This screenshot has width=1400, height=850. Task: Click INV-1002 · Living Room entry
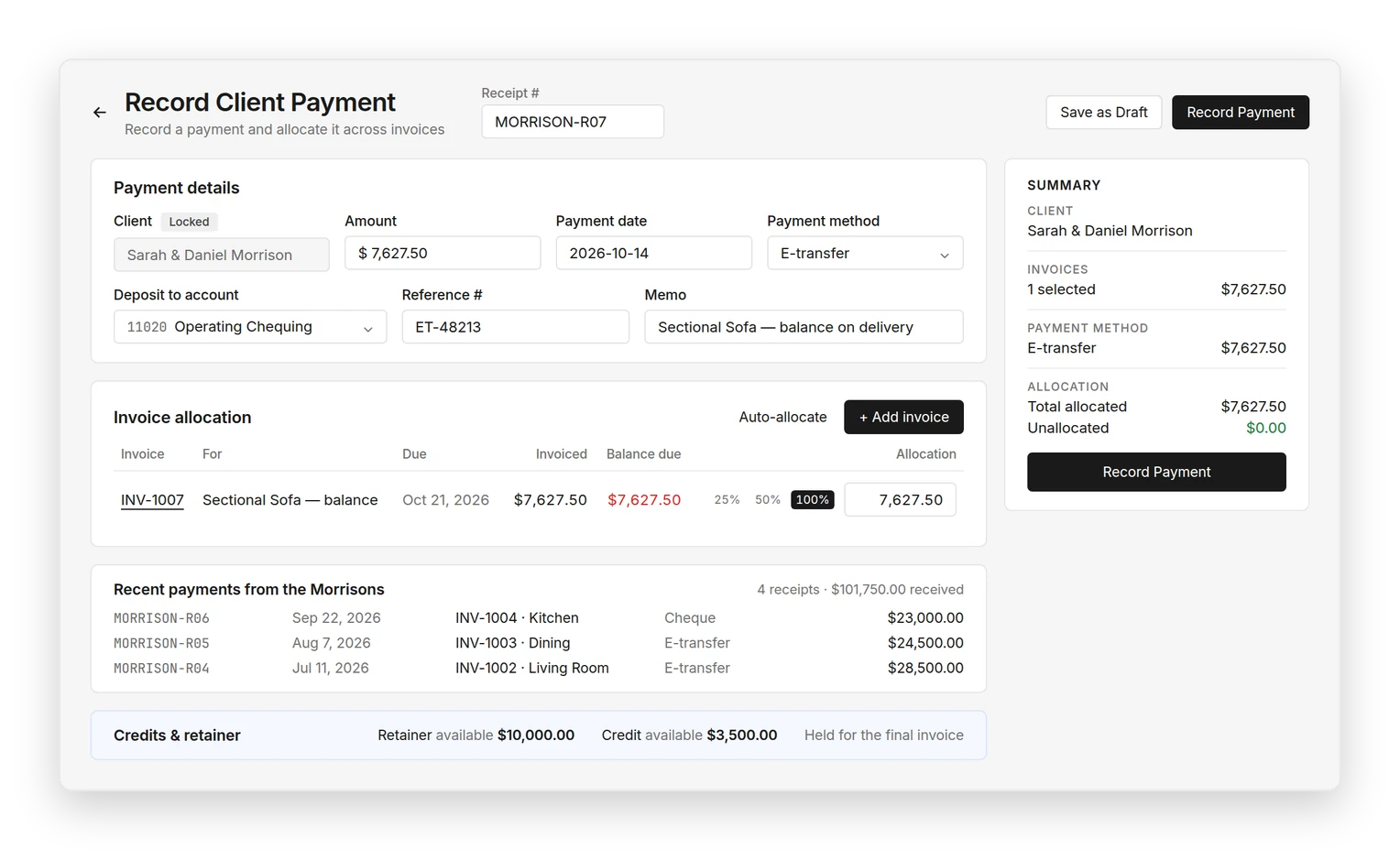[x=531, y=669]
